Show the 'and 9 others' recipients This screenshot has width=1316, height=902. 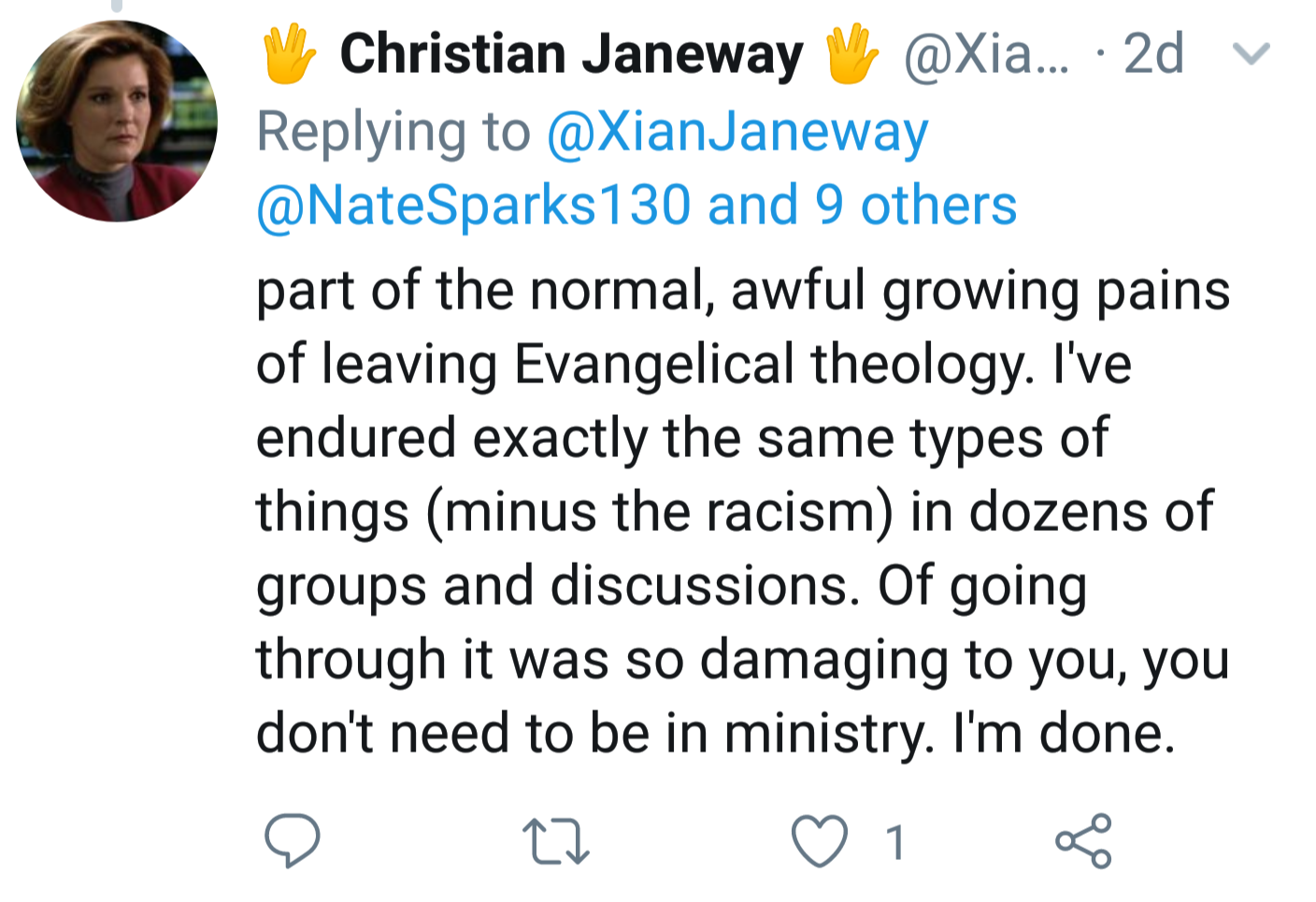click(862, 206)
